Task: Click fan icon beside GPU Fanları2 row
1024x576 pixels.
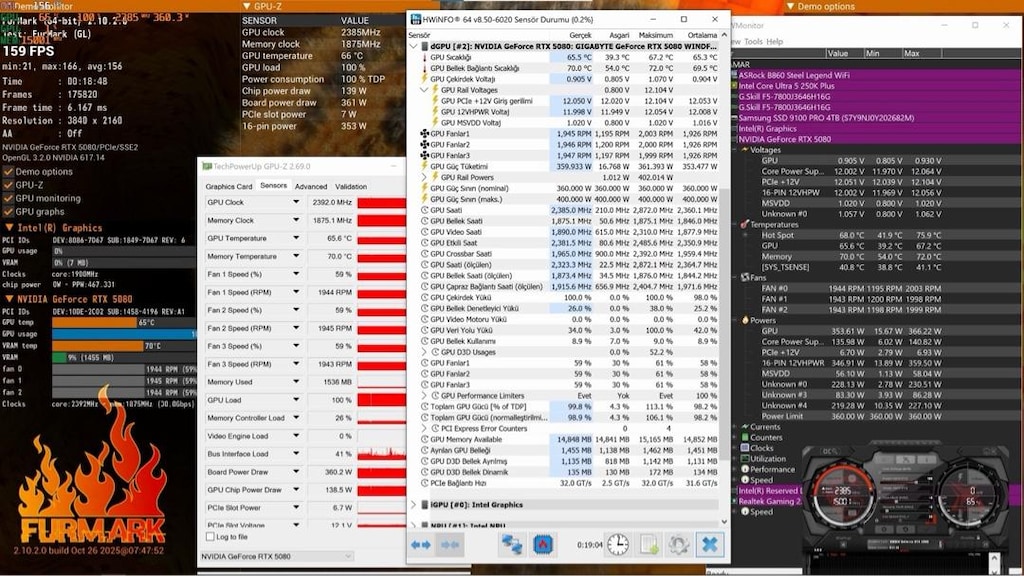Action: coord(424,144)
